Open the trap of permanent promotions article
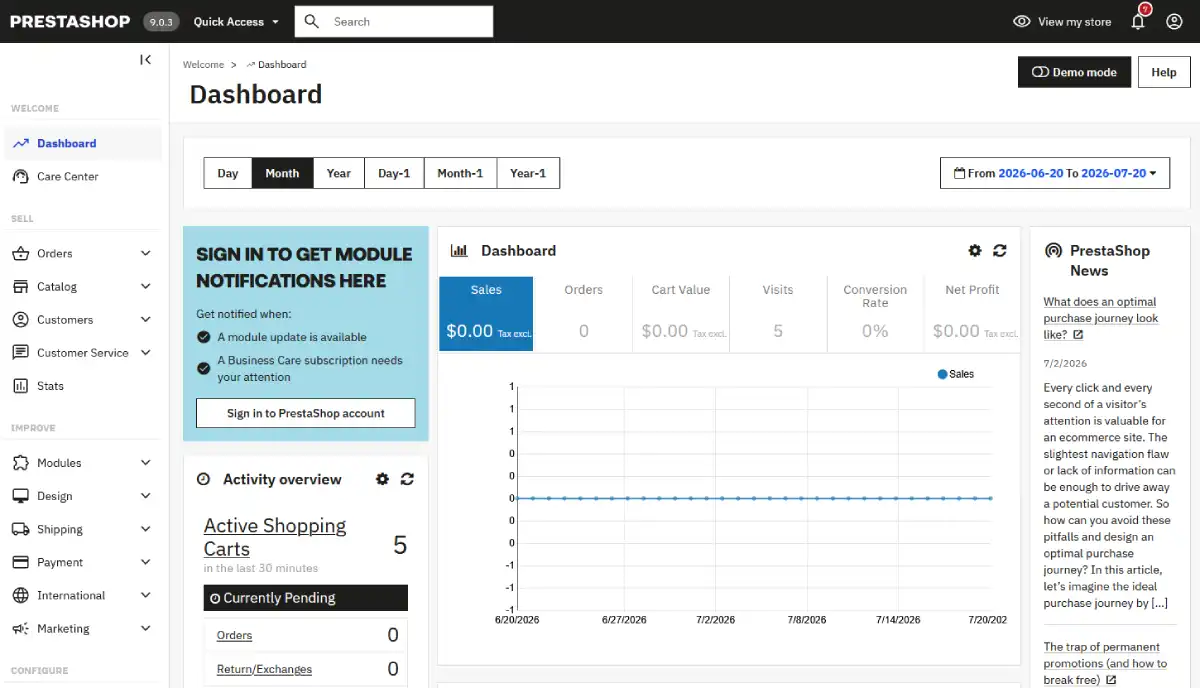Screen dimensions: 1200x688 pyautogui.click(x=1105, y=663)
